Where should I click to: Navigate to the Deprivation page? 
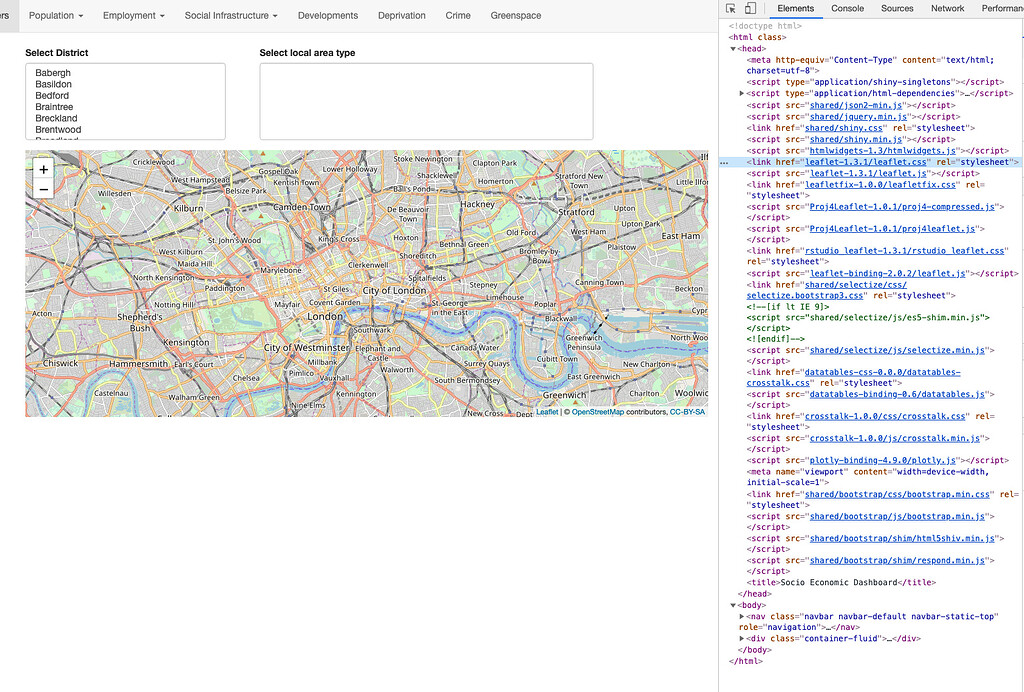(x=401, y=16)
